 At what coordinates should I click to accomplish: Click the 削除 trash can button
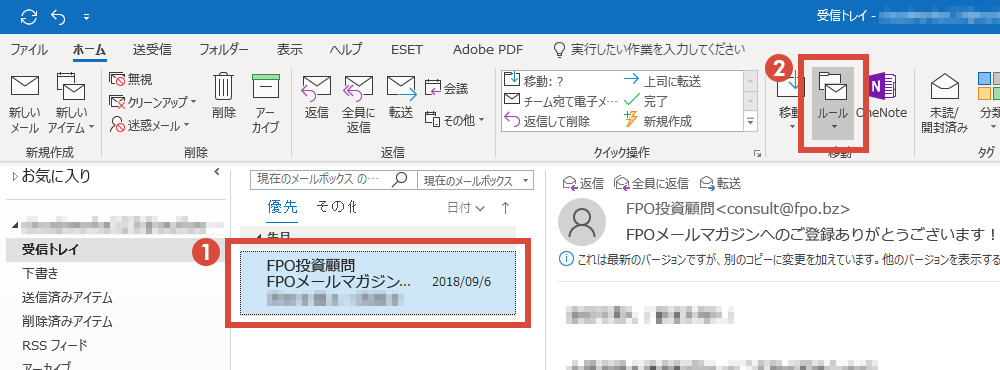224,96
